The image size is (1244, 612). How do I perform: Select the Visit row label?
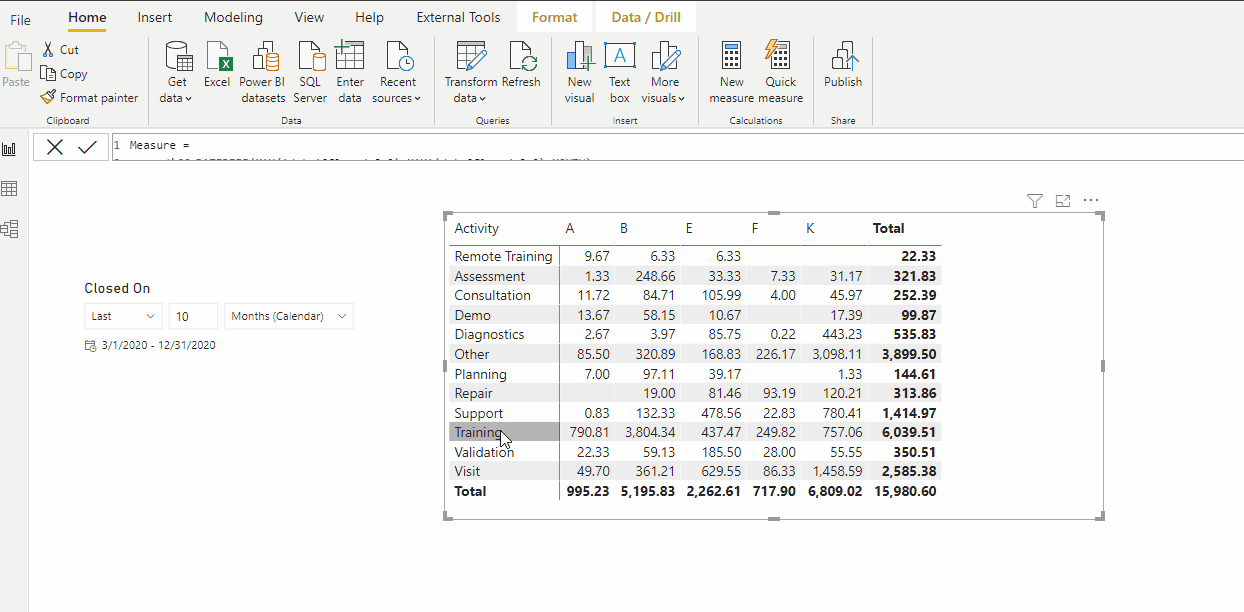[x=467, y=471]
